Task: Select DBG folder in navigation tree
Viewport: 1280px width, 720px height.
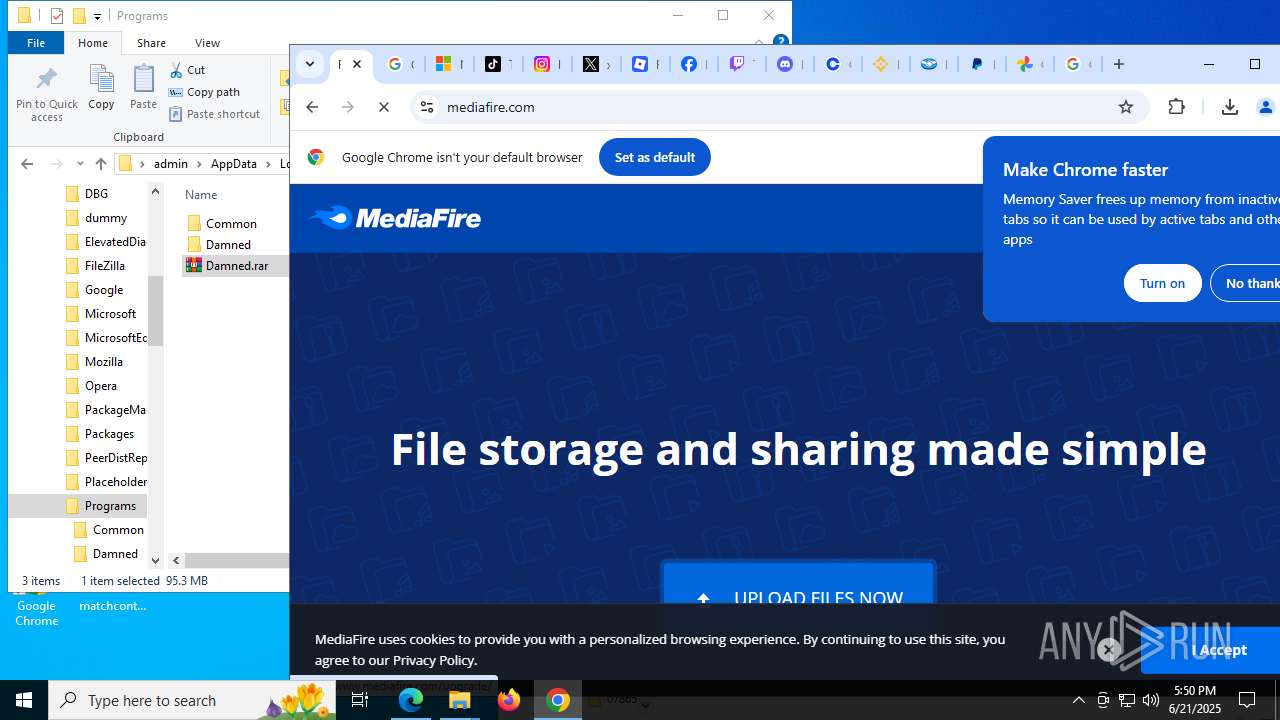Action: click(x=96, y=194)
